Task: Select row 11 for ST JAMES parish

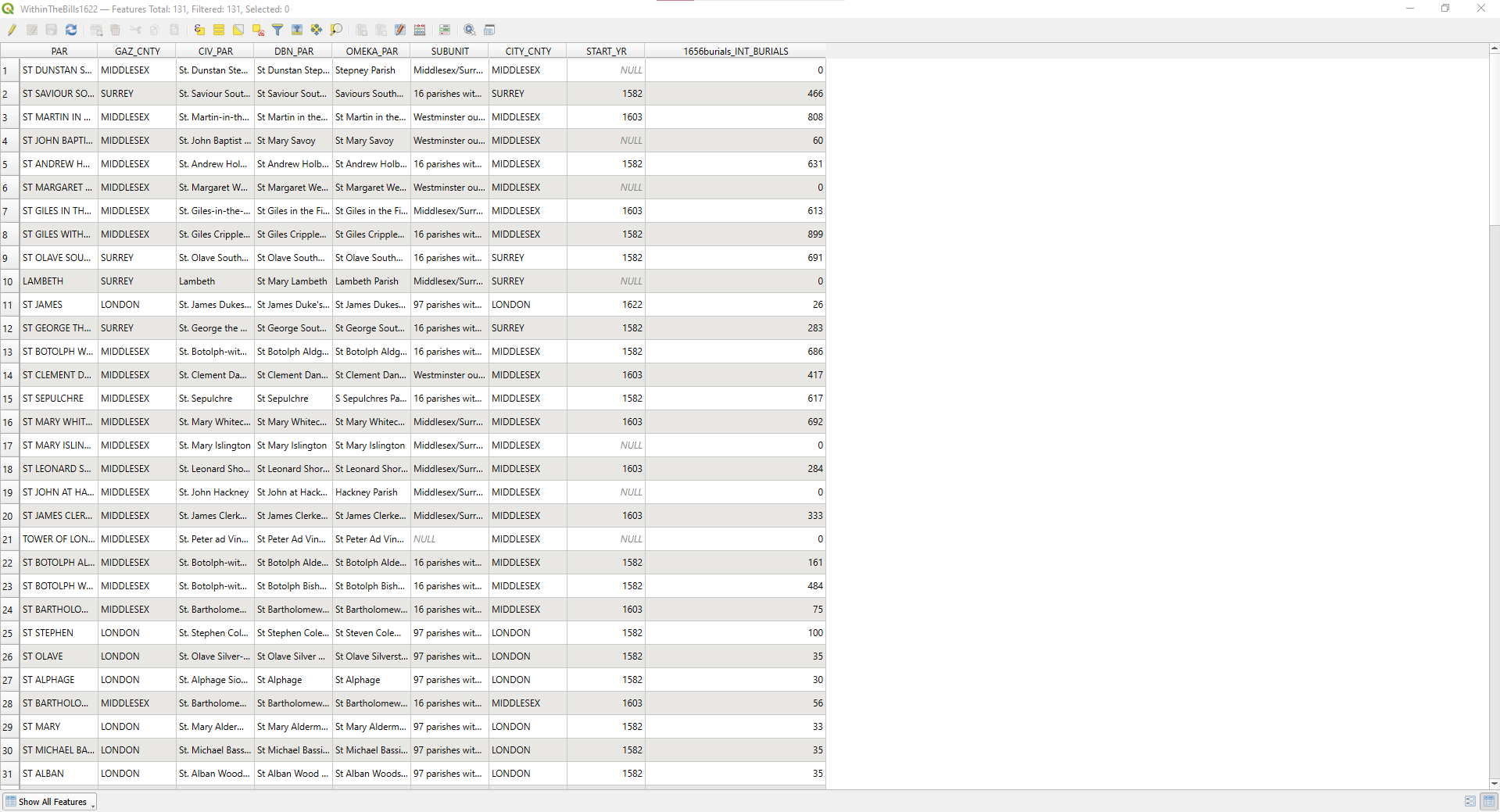Action: click(8, 304)
